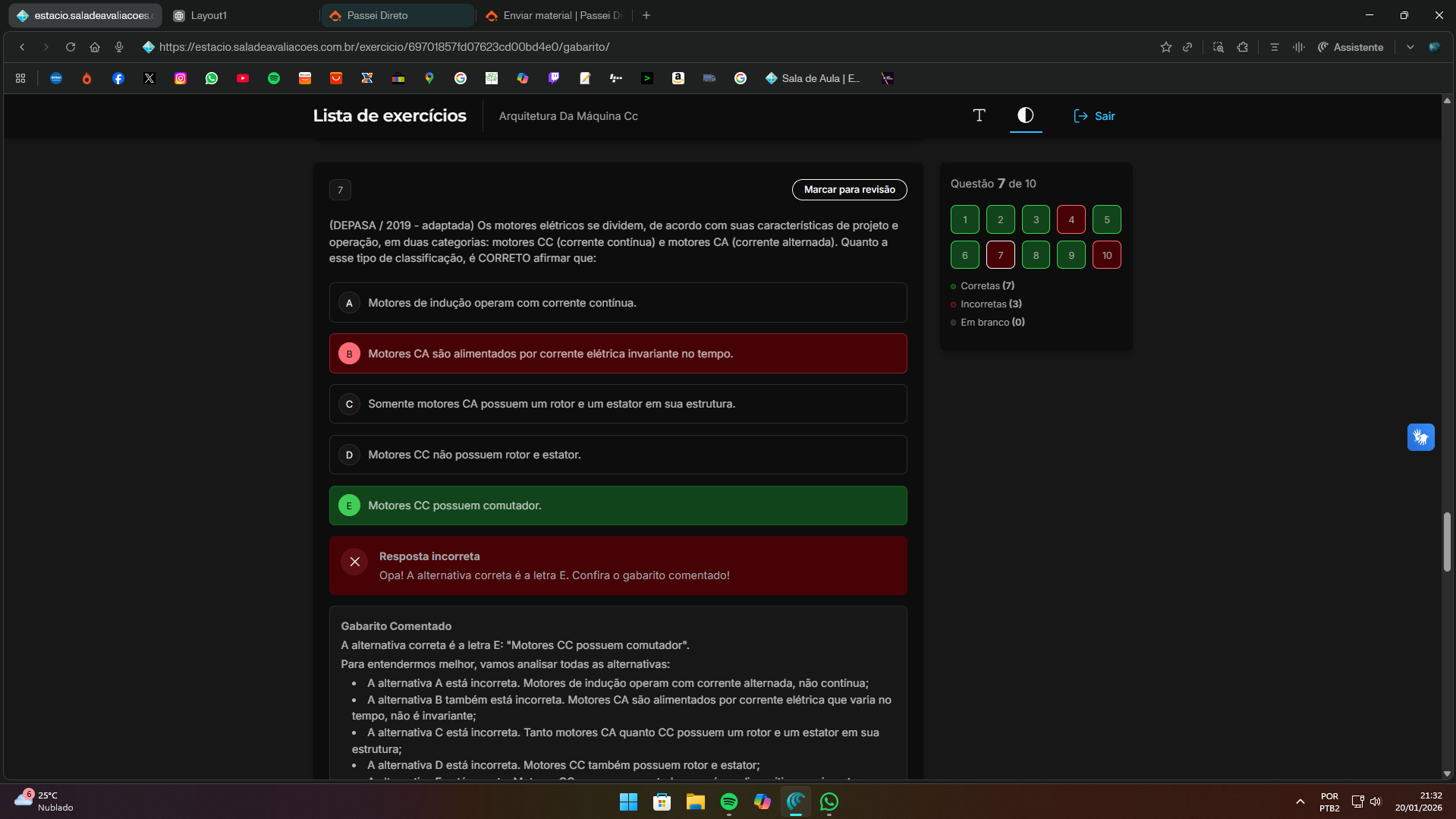Expand the browser toolbar chevron dropdown
This screenshot has width=1456, height=819.
point(1410,47)
